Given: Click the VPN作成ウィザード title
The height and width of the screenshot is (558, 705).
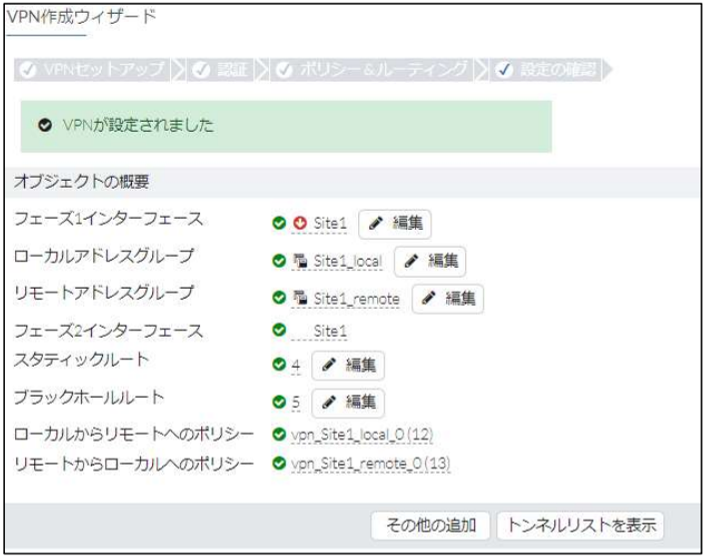Looking at the screenshot, I should 82,17.
